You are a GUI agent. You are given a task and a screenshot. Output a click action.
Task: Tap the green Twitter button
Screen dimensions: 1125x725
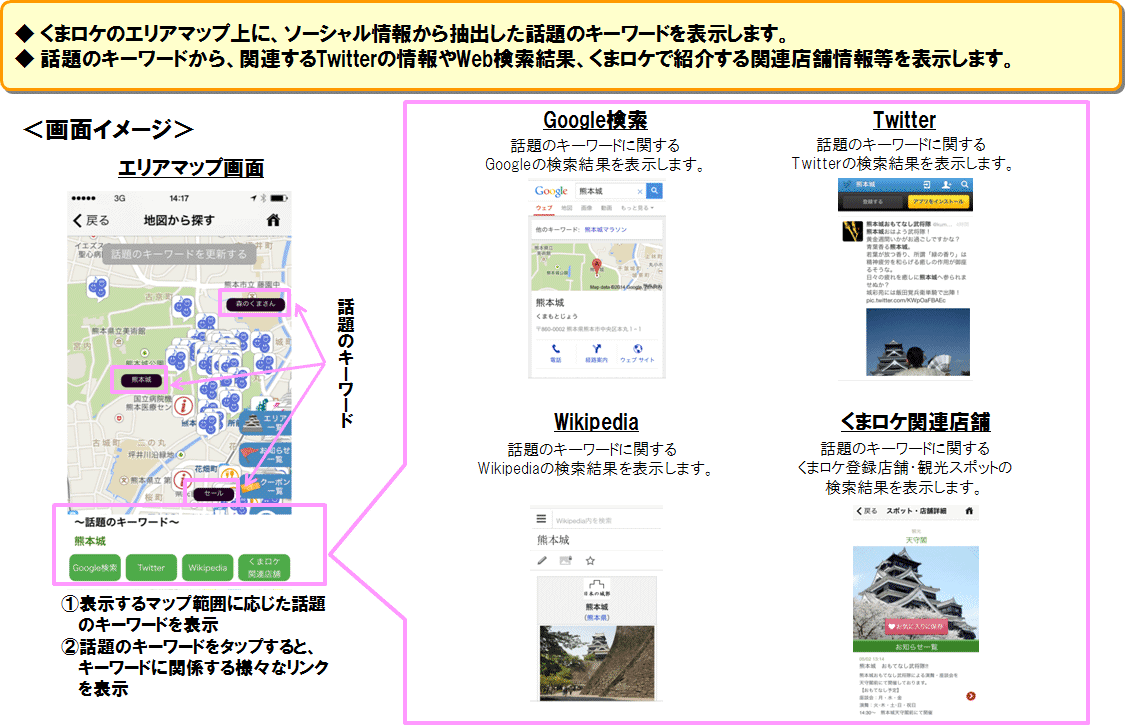(x=151, y=567)
